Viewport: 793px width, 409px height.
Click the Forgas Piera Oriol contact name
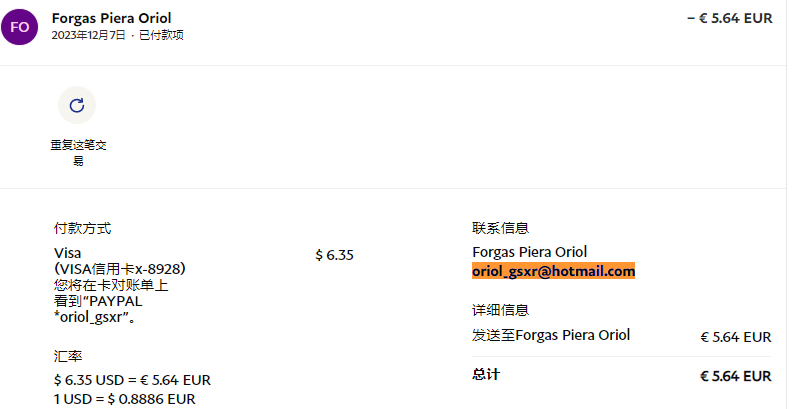click(529, 252)
